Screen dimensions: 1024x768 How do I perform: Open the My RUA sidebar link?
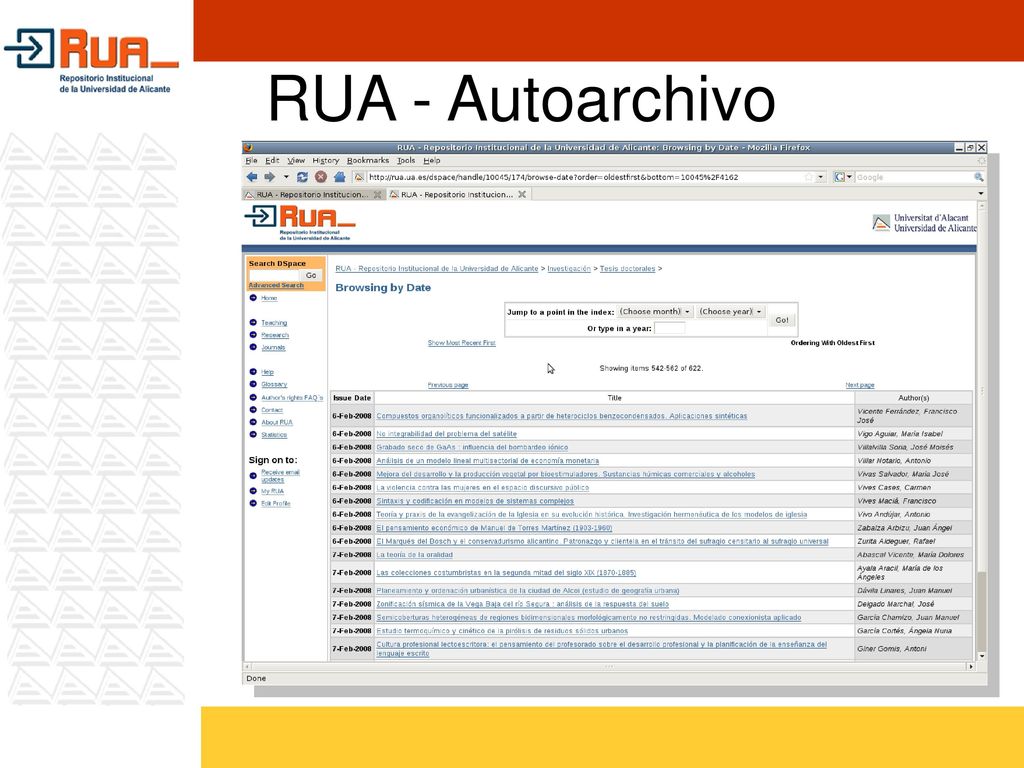pos(272,491)
